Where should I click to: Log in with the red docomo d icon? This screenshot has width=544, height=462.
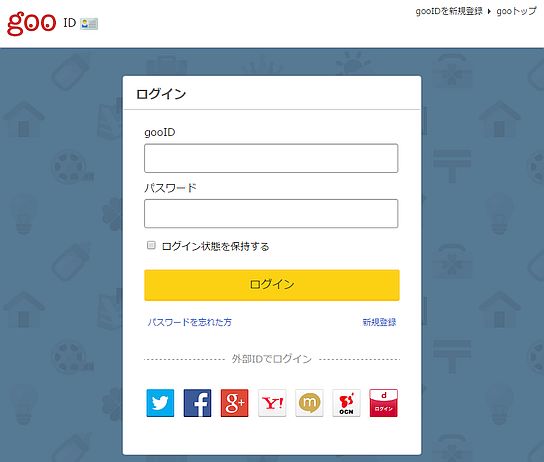383,403
